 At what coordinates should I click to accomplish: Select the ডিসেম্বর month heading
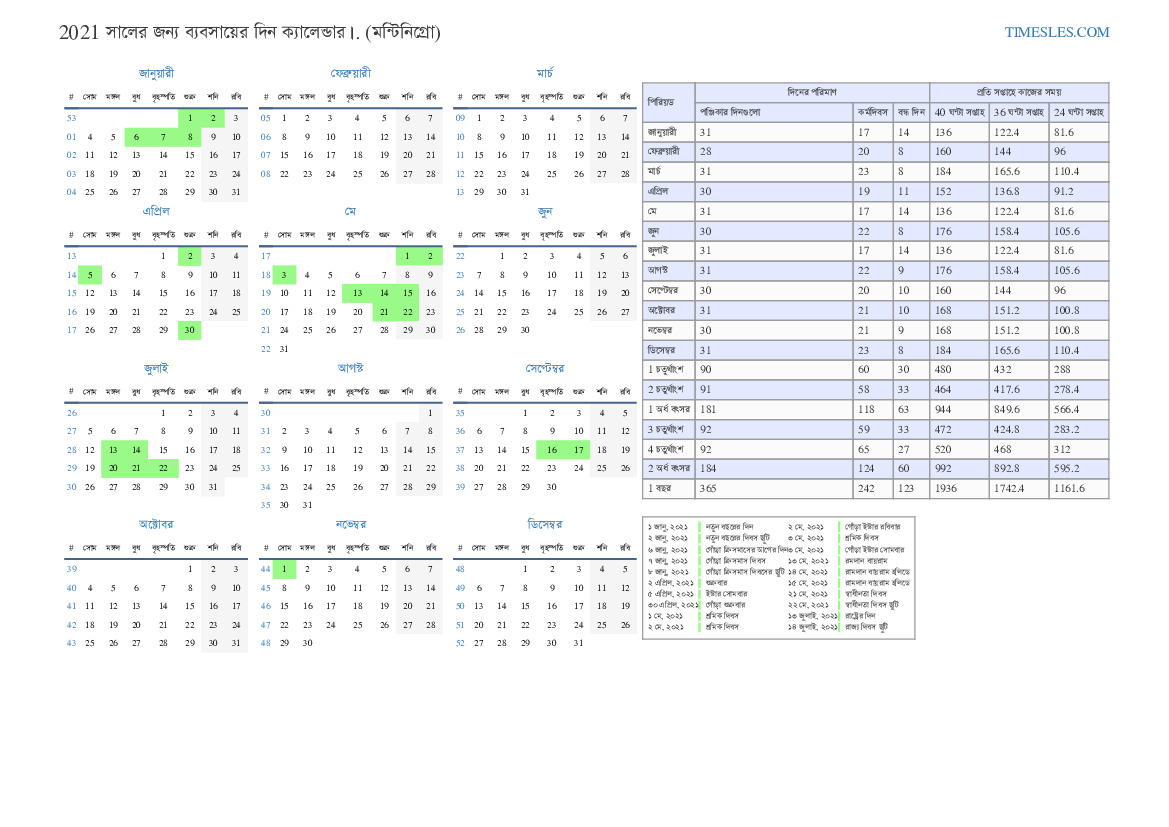coord(544,524)
